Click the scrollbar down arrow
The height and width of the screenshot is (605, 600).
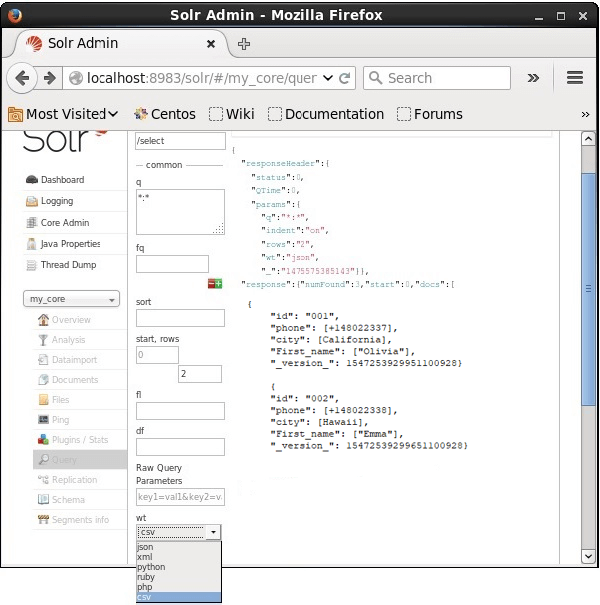[588, 556]
